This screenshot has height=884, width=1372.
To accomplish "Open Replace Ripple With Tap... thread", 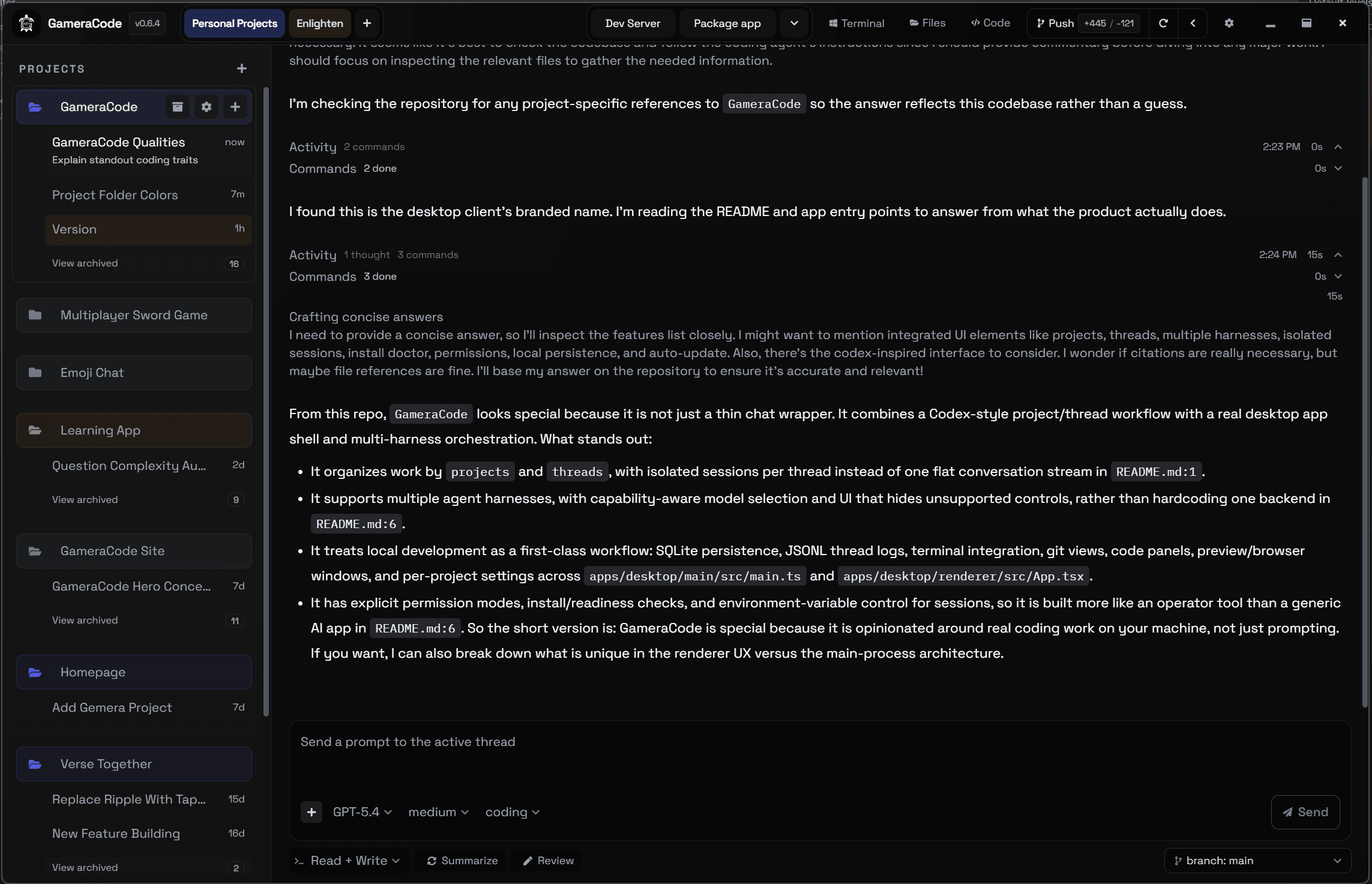I will click(x=148, y=799).
